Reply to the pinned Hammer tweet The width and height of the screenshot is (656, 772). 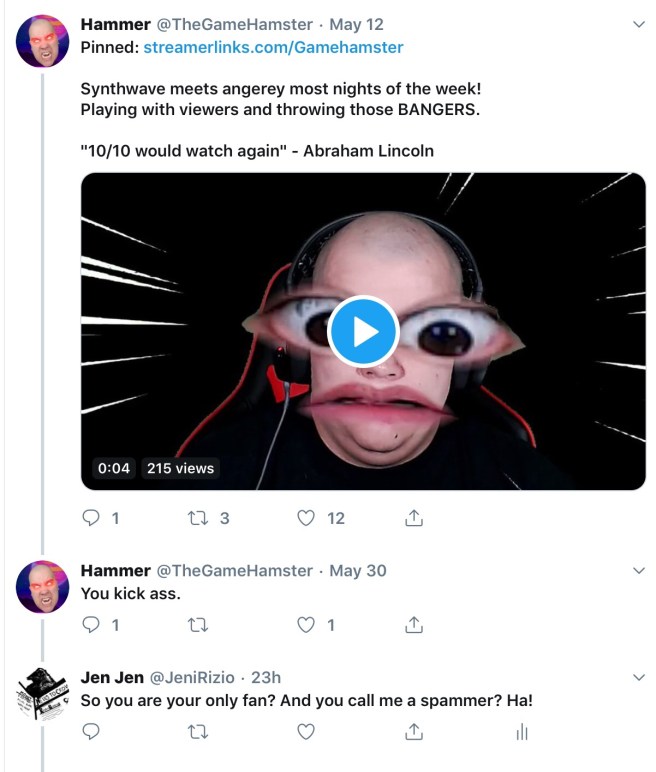91,518
